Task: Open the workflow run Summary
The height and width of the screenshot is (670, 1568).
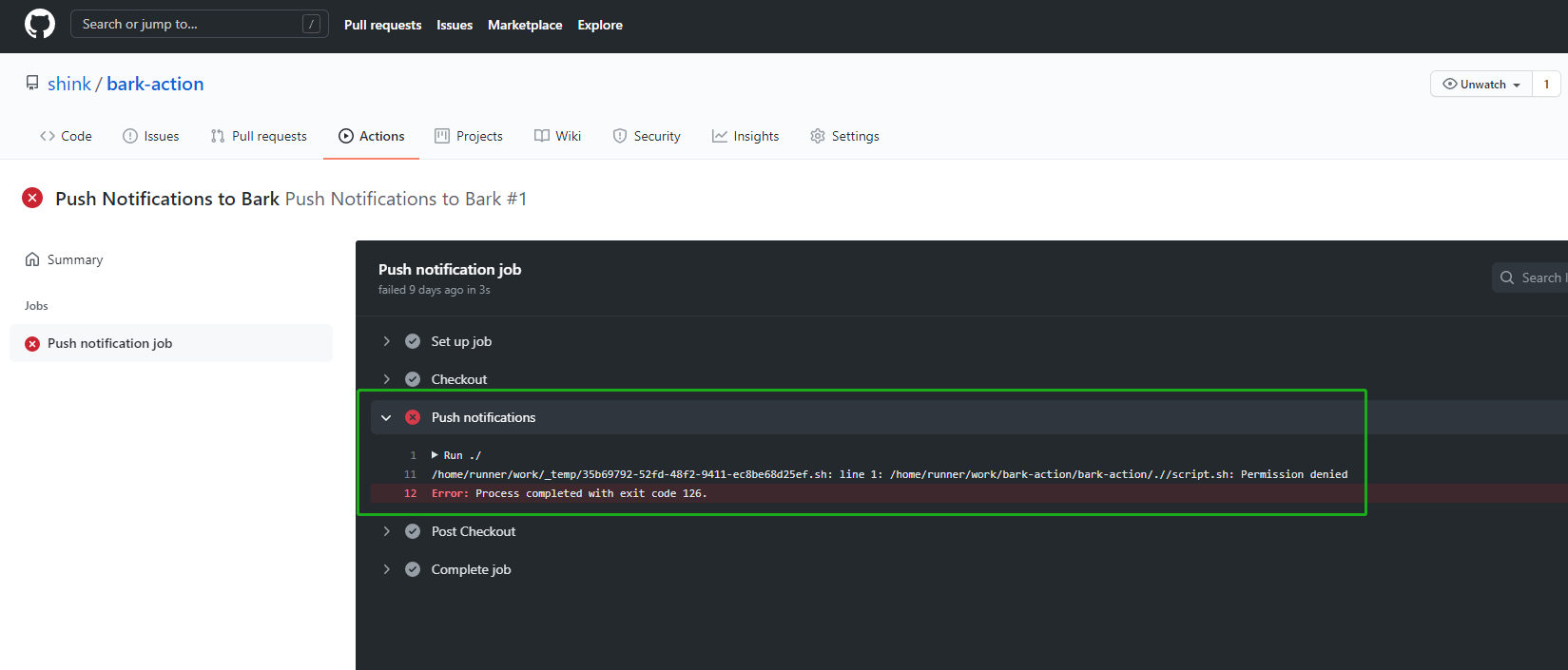Action: [75, 259]
